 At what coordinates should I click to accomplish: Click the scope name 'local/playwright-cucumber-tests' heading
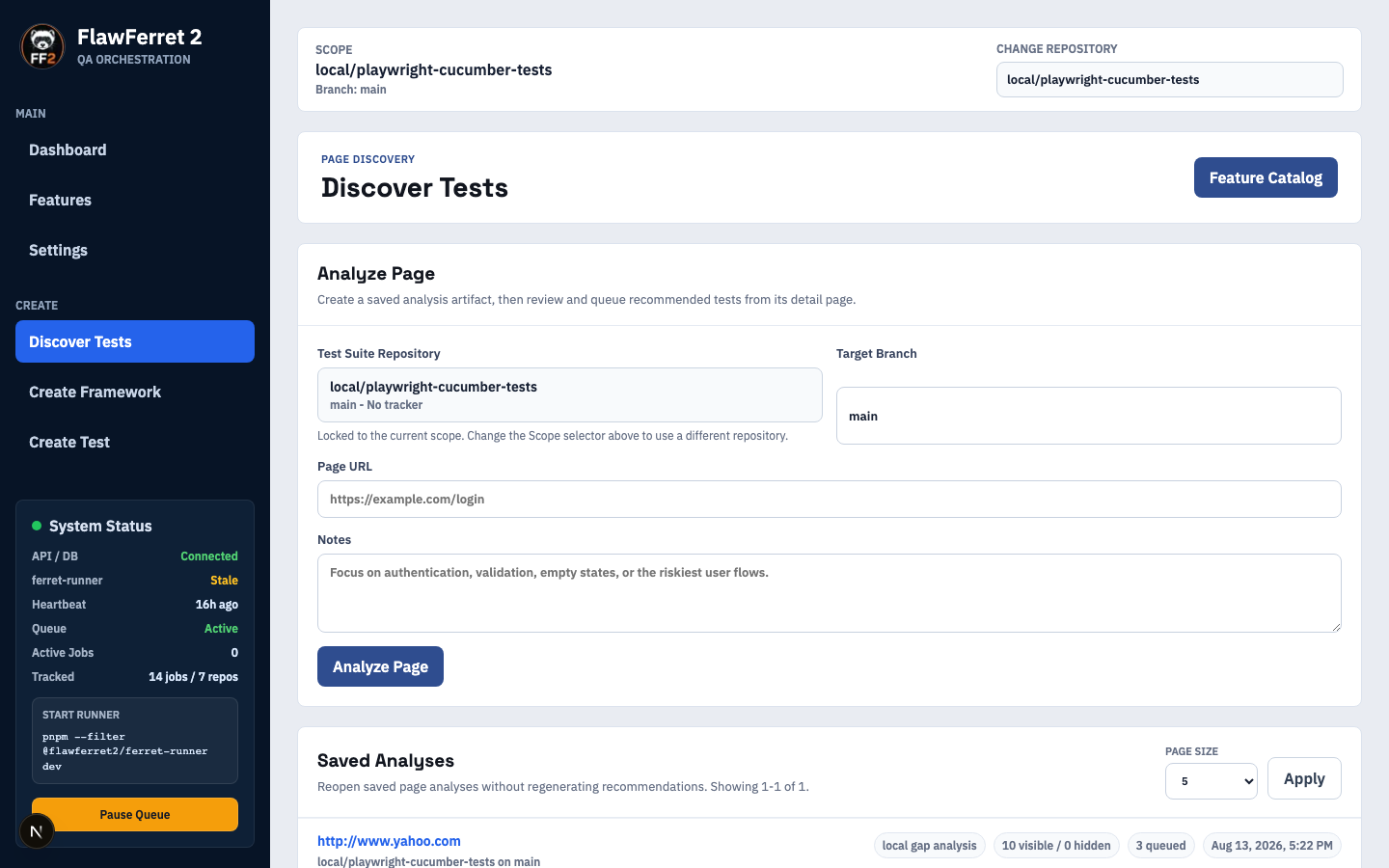tap(434, 69)
